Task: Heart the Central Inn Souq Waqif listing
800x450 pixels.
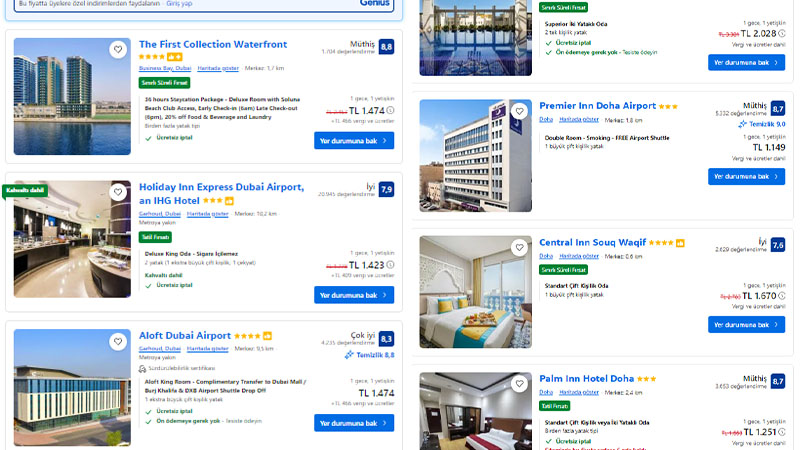Action: [521, 247]
